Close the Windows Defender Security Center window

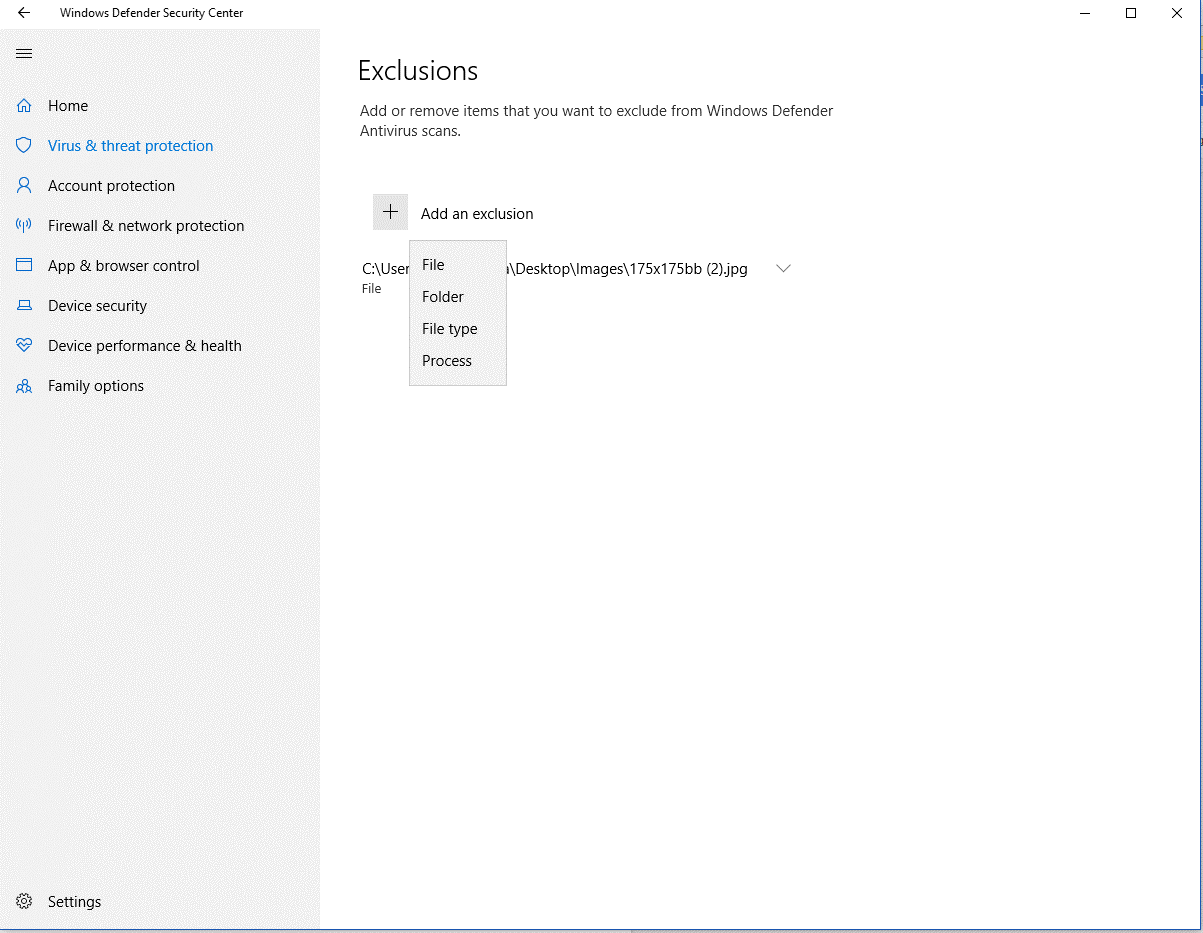pyautogui.click(x=1177, y=13)
